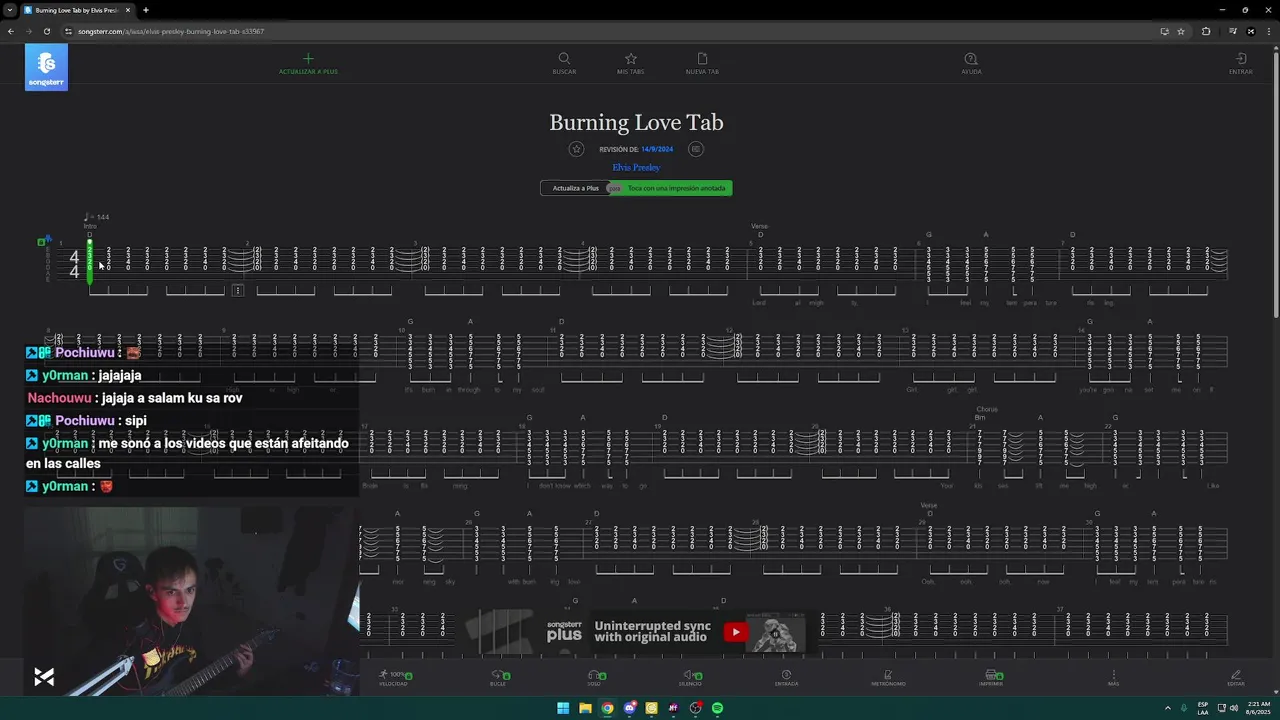Go back in browser history
The width and height of the screenshot is (1280, 720).
tap(11, 31)
